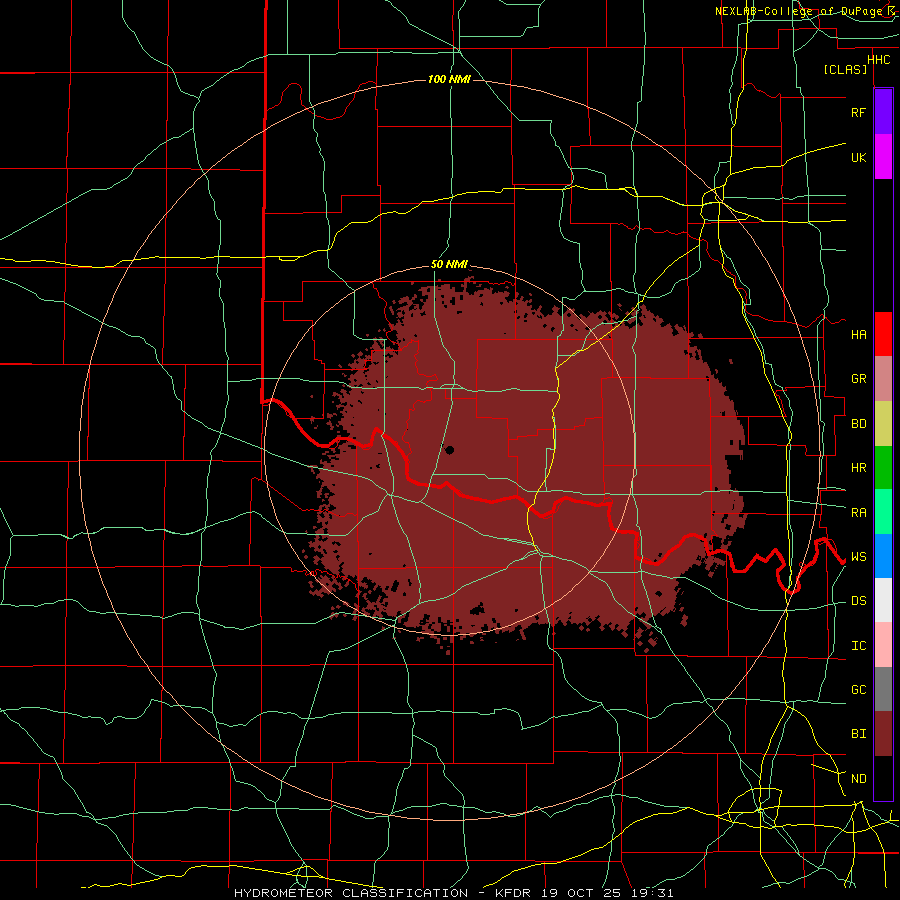The width and height of the screenshot is (900, 900).
Task: Click the ND black legend swatch
Action: [x=883, y=778]
